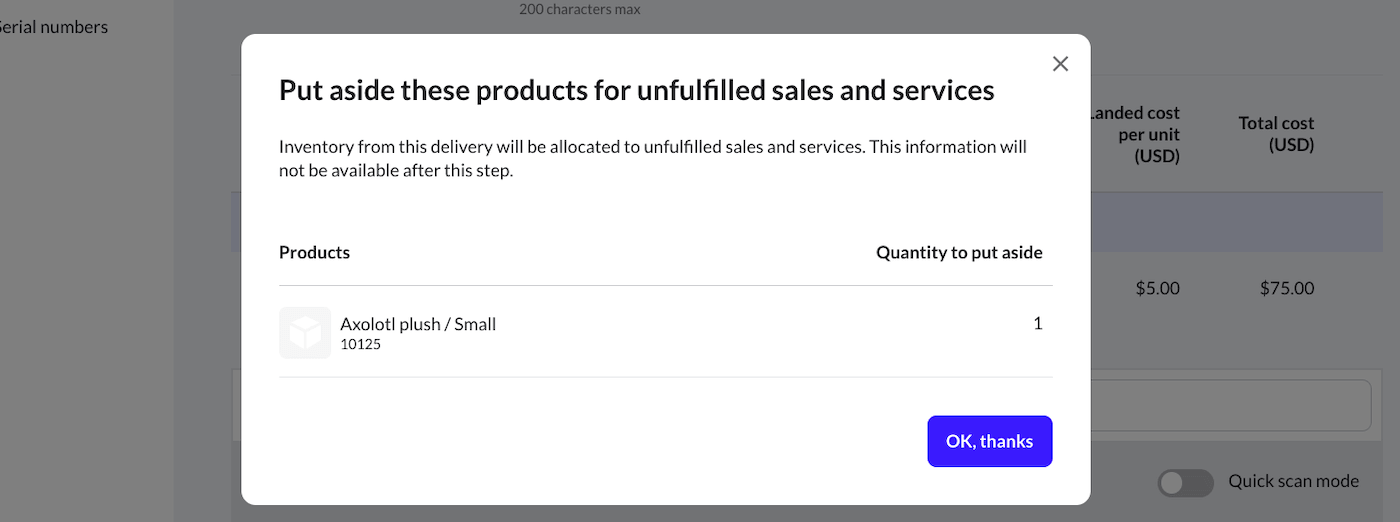
Task: Close the put aside products dialog
Action: (1061, 64)
